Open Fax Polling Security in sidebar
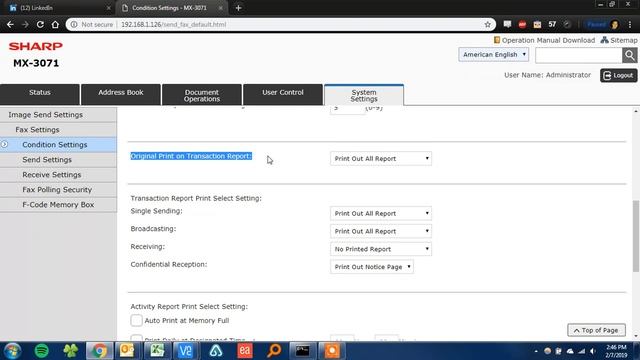Screen dimensions: 640x360 (58, 190)
